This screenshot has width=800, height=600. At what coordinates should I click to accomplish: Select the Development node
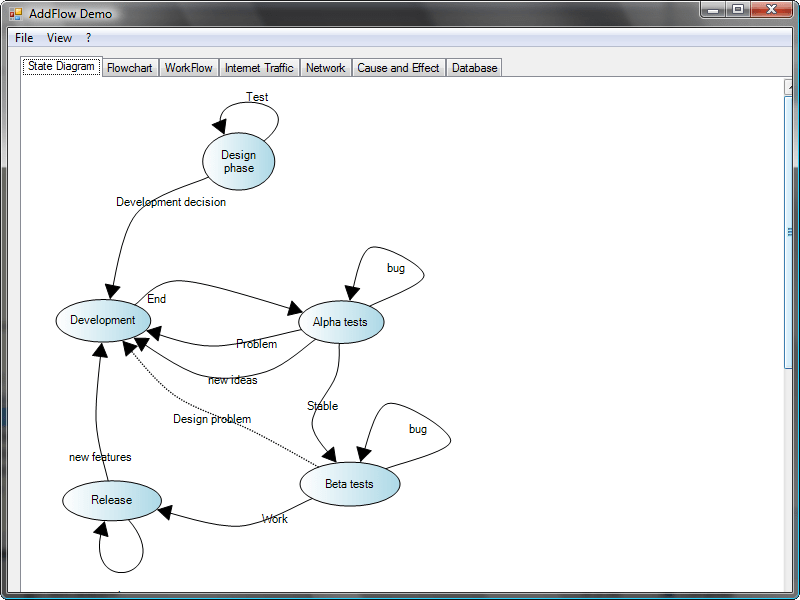point(102,320)
